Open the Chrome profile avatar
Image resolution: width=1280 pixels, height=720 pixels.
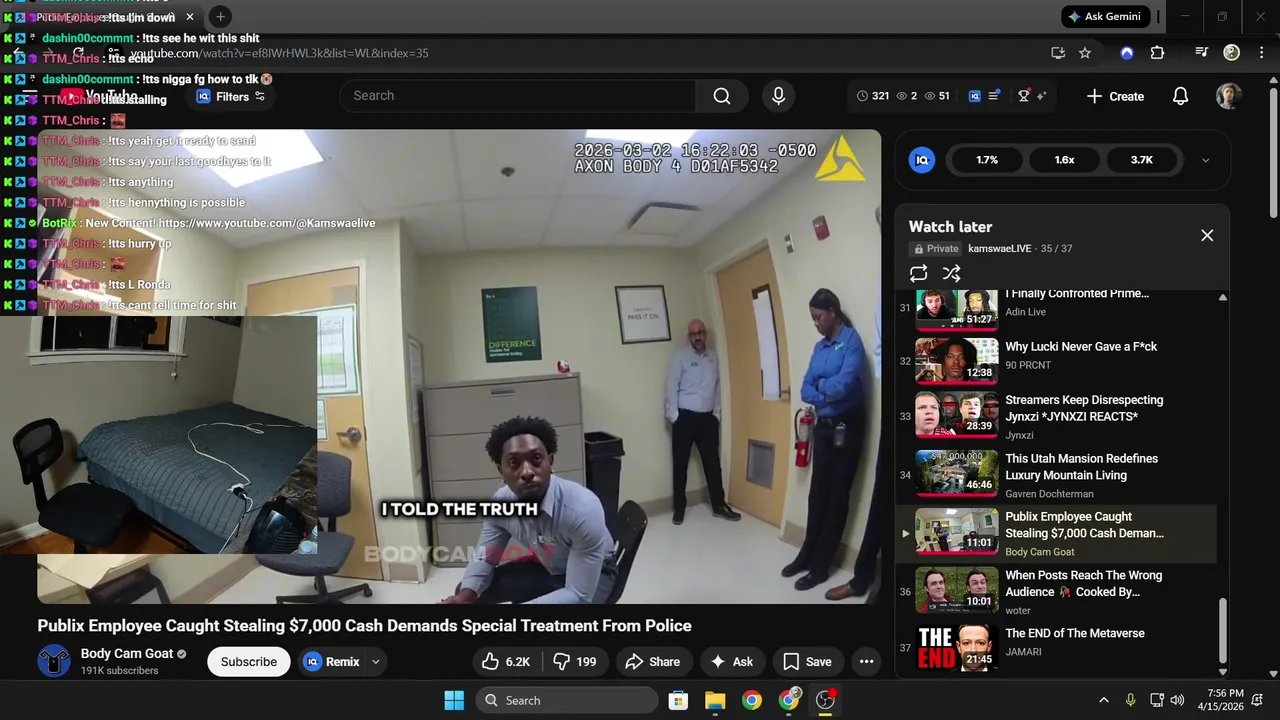pos(1232,53)
